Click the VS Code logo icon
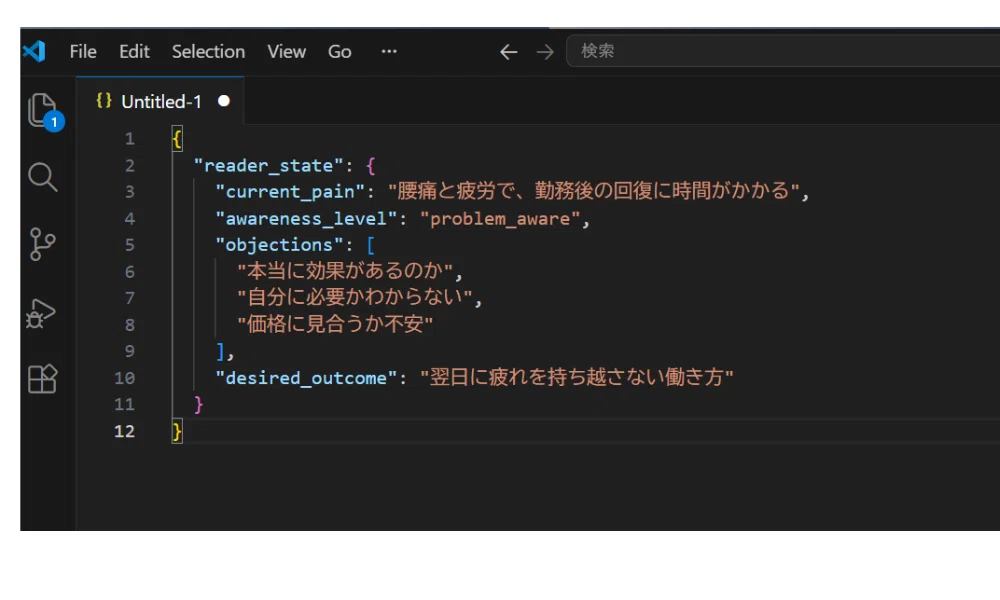Screen dimensions: 1000x600 click(x=34, y=51)
